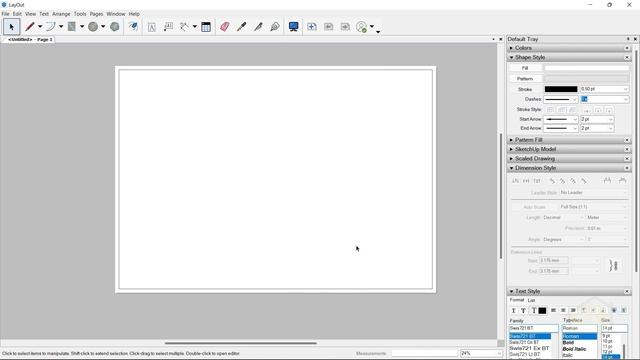The width and height of the screenshot is (640, 360).
Task: Choose the Join tool
Action: tap(275, 27)
